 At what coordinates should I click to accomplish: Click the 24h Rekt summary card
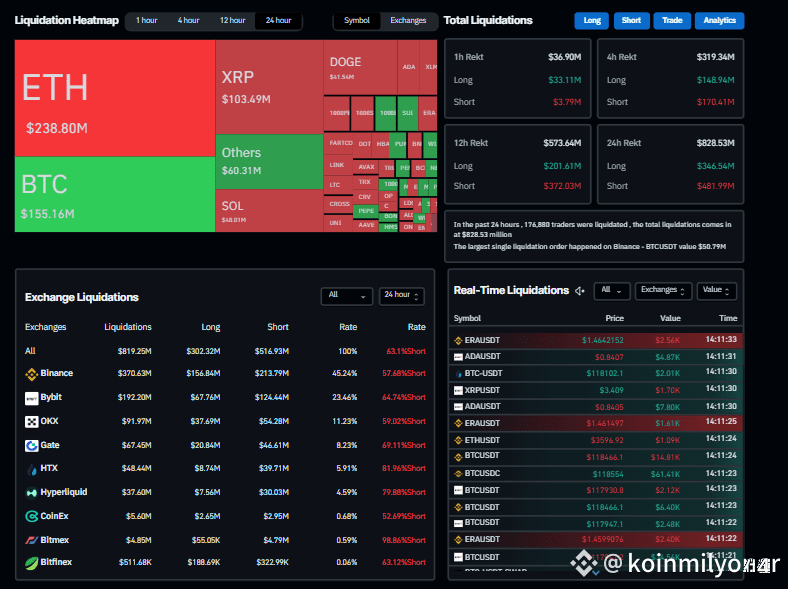click(x=670, y=164)
